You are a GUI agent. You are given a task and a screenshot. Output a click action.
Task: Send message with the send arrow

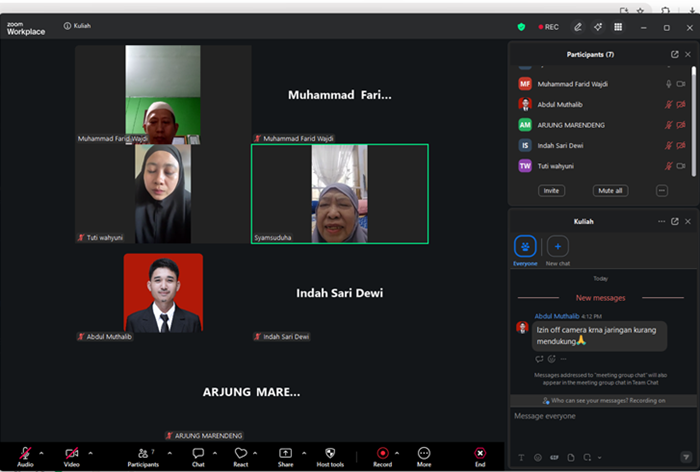pos(686,457)
